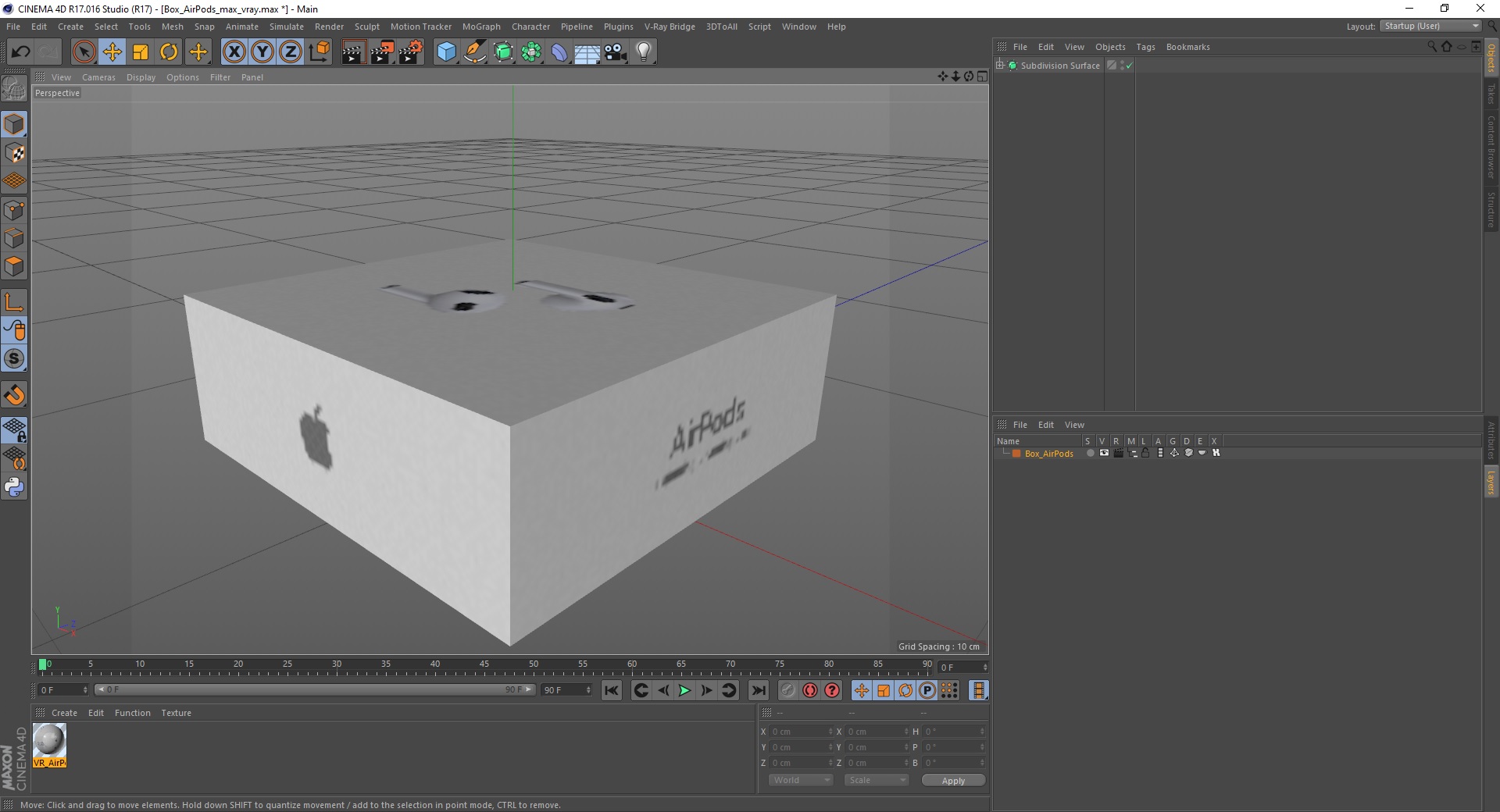Viewport: 1500px width, 812px height.
Task: Click Render View clapperboard icon
Action: 353,52
